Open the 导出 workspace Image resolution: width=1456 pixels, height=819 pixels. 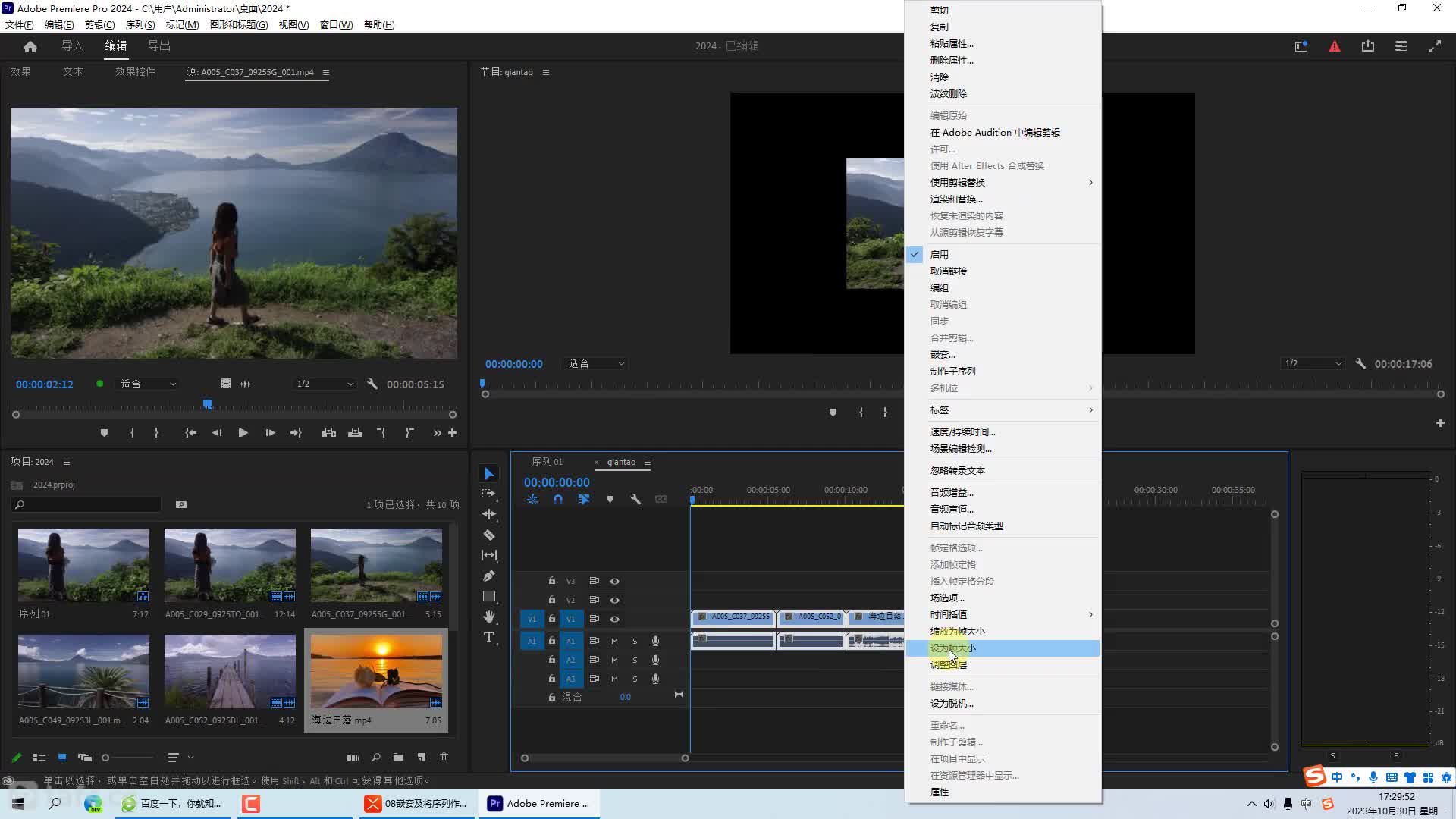click(x=159, y=46)
